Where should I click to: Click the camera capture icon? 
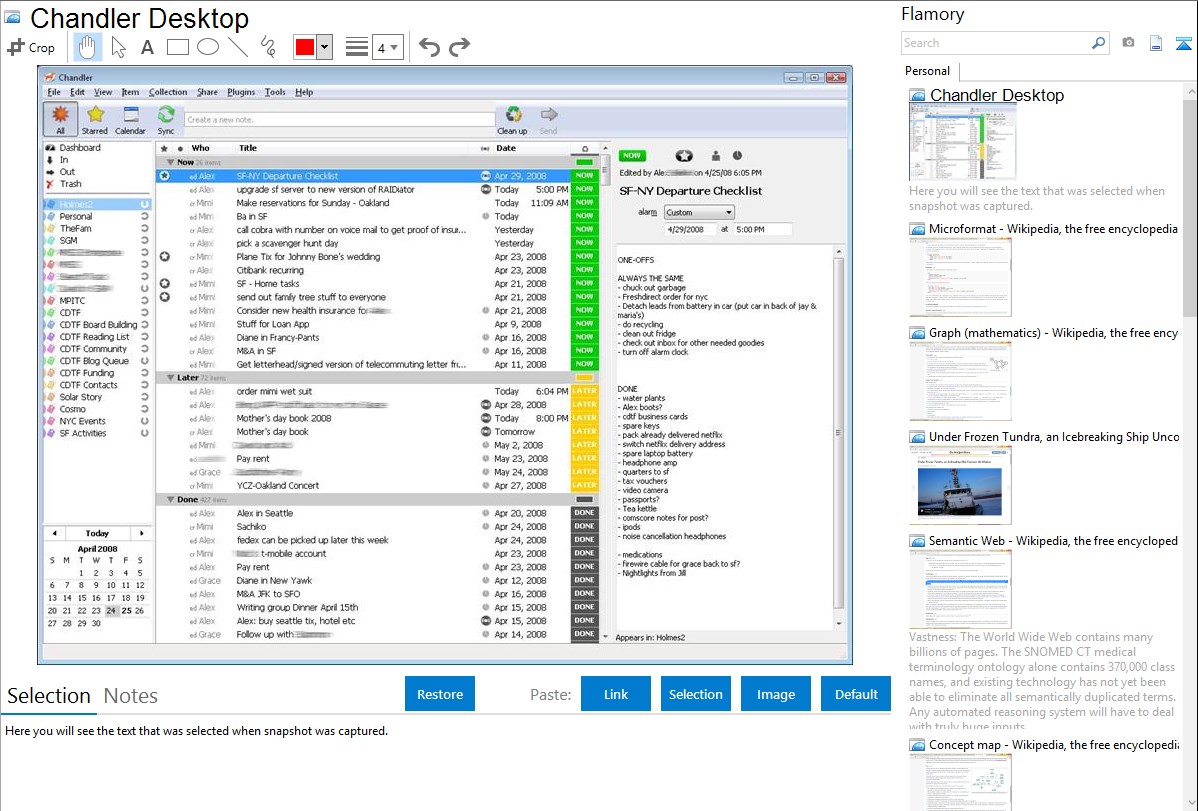[x=1128, y=43]
